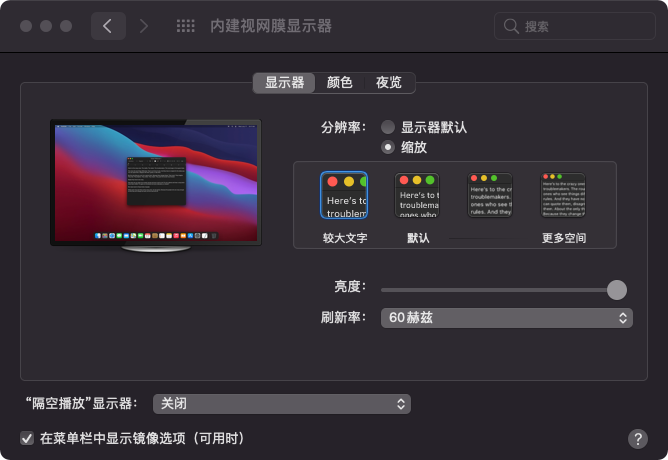
Task: Open the 刷新率 60赫兹 dropdown
Action: tap(507, 318)
